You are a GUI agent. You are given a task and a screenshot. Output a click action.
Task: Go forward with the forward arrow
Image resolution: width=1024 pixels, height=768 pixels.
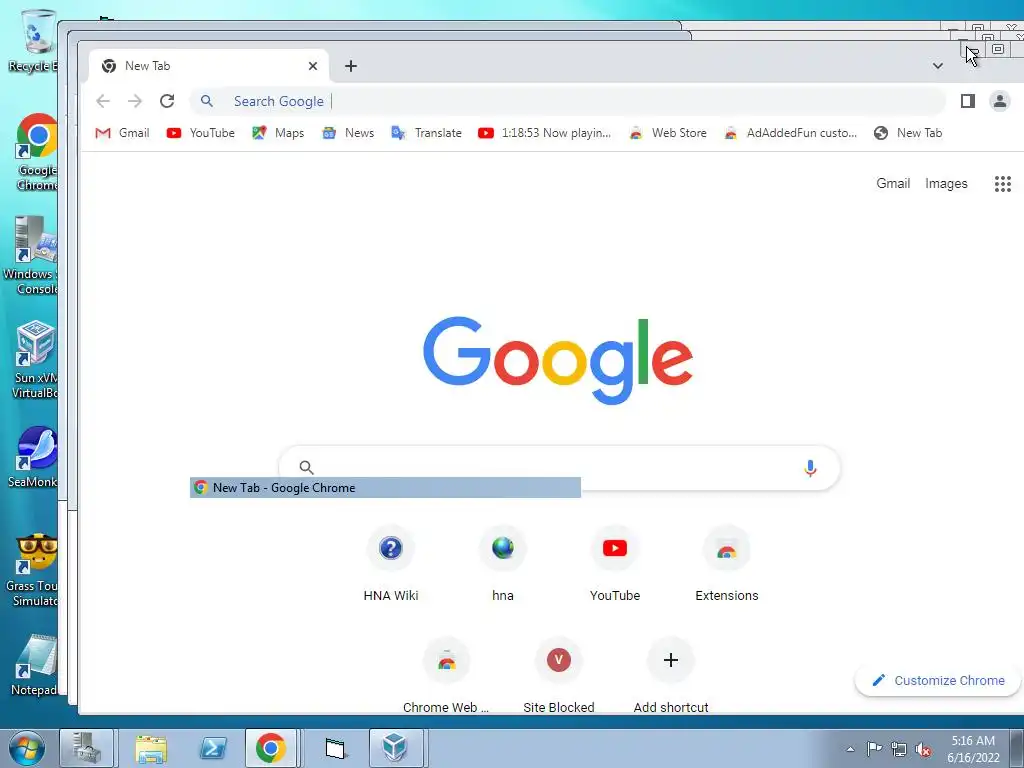coord(135,101)
